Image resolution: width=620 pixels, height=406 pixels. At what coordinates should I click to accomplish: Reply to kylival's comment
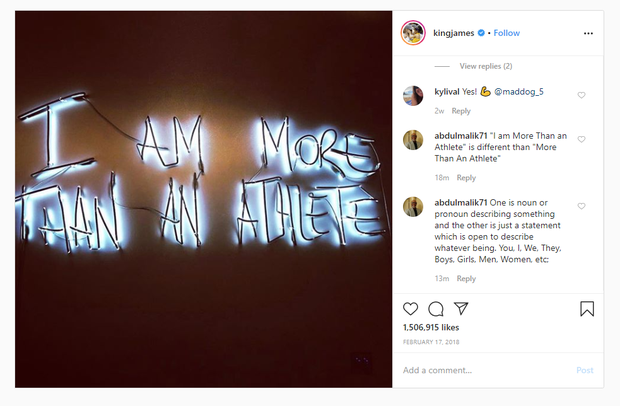tap(461, 111)
